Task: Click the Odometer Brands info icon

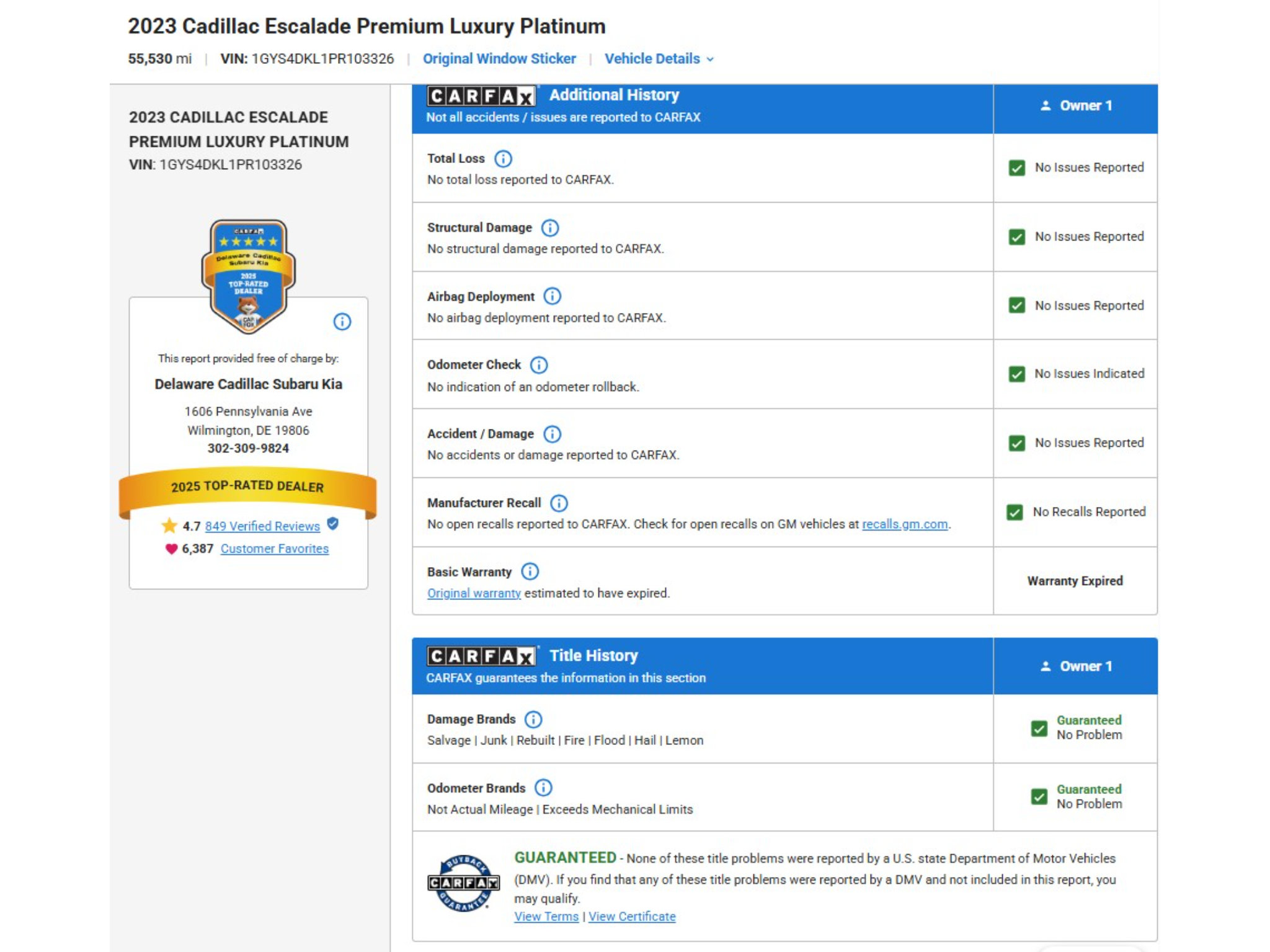Action: (x=543, y=788)
